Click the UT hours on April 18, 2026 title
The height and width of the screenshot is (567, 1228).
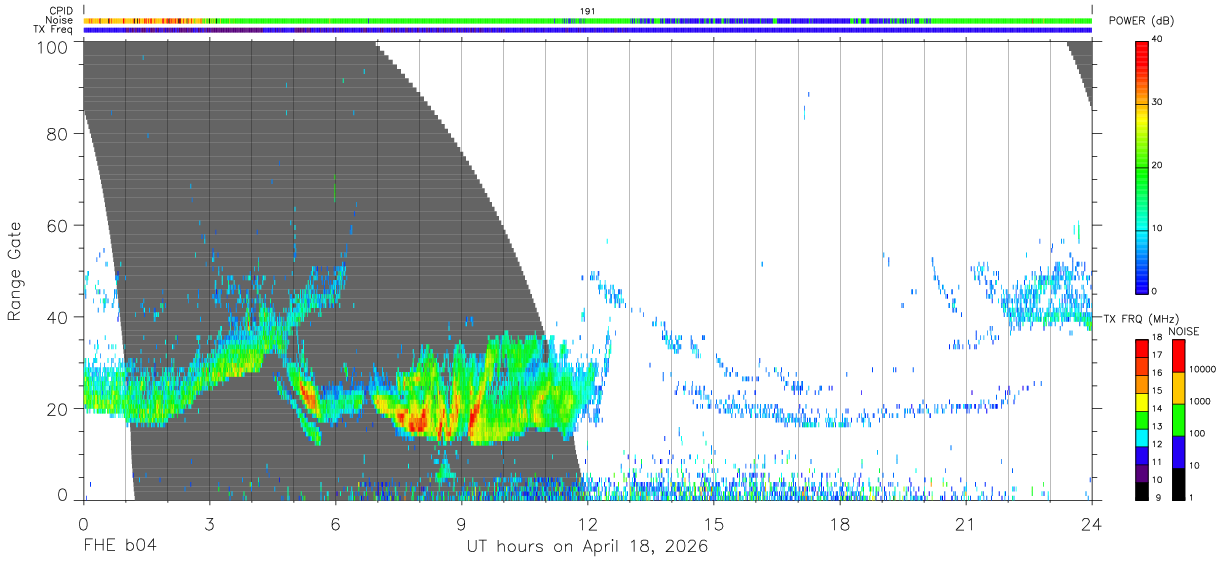click(x=587, y=546)
